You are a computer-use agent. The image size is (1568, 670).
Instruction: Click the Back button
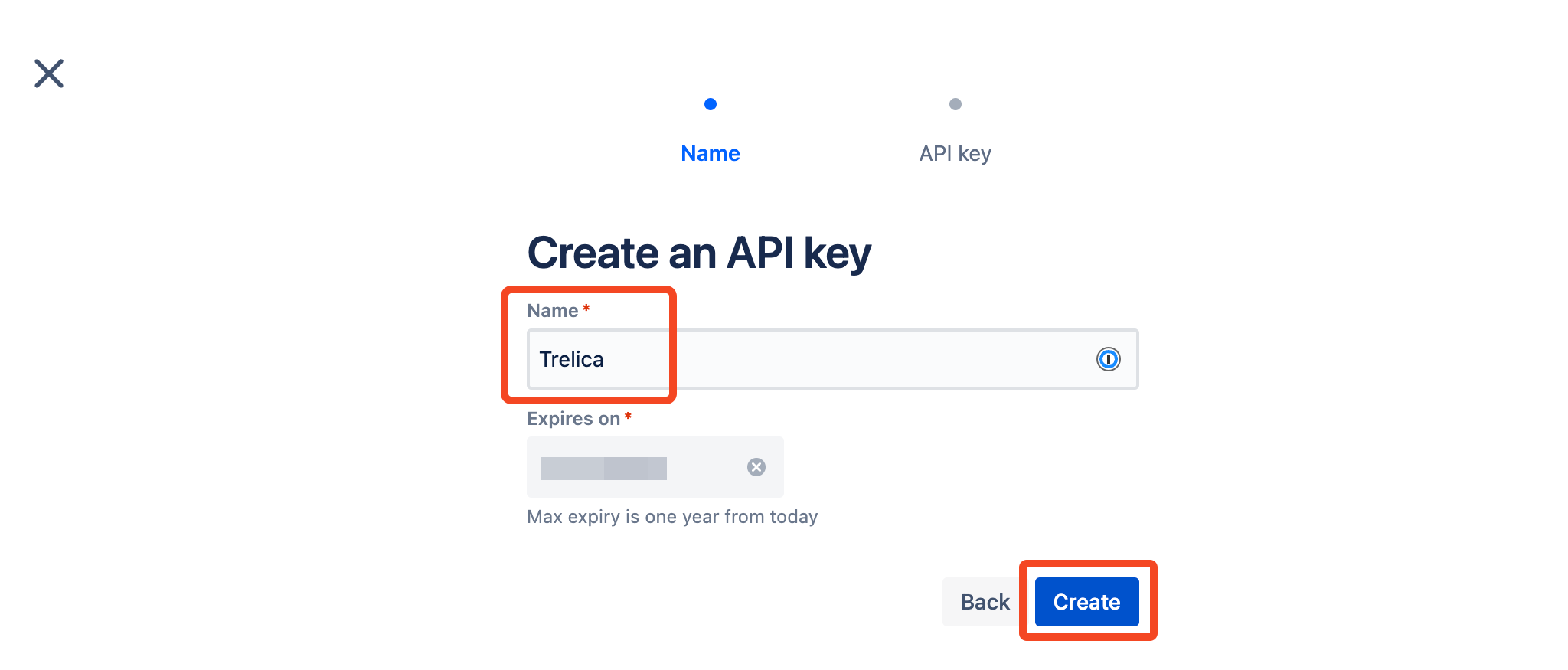pyautogui.click(x=985, y=602)
